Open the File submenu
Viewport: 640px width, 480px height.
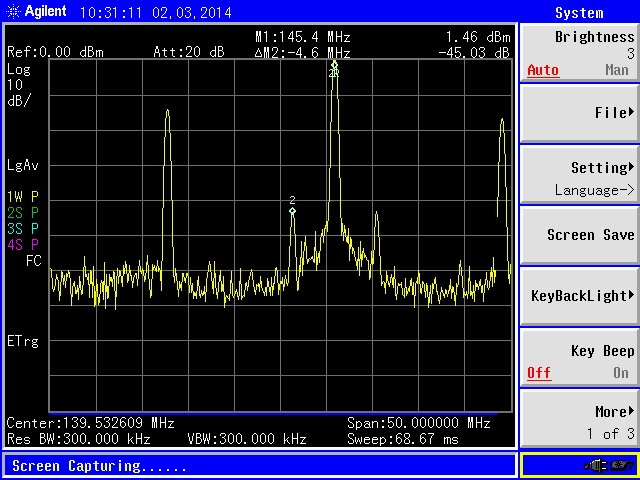579,113
